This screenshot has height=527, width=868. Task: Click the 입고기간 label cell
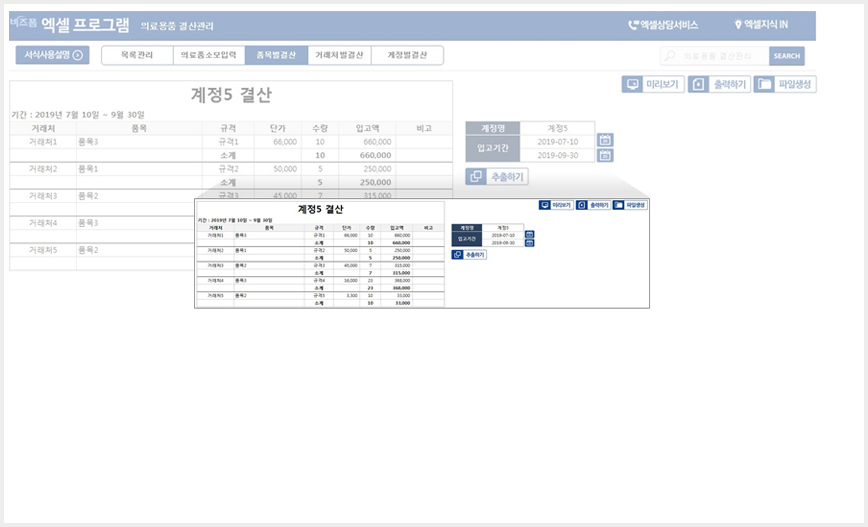coord(493,148)
